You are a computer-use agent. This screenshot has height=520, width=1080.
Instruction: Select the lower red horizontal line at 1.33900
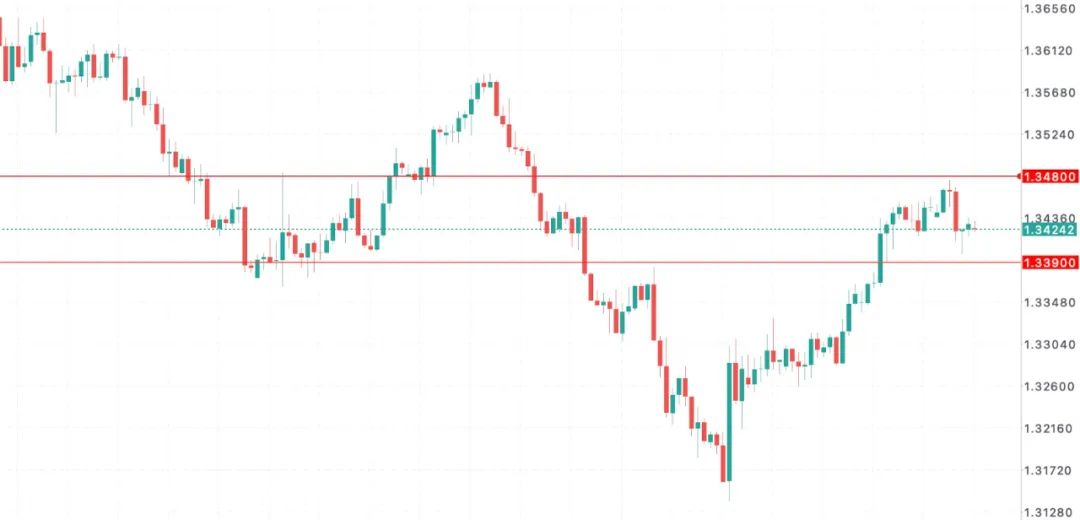coord(450,262)
